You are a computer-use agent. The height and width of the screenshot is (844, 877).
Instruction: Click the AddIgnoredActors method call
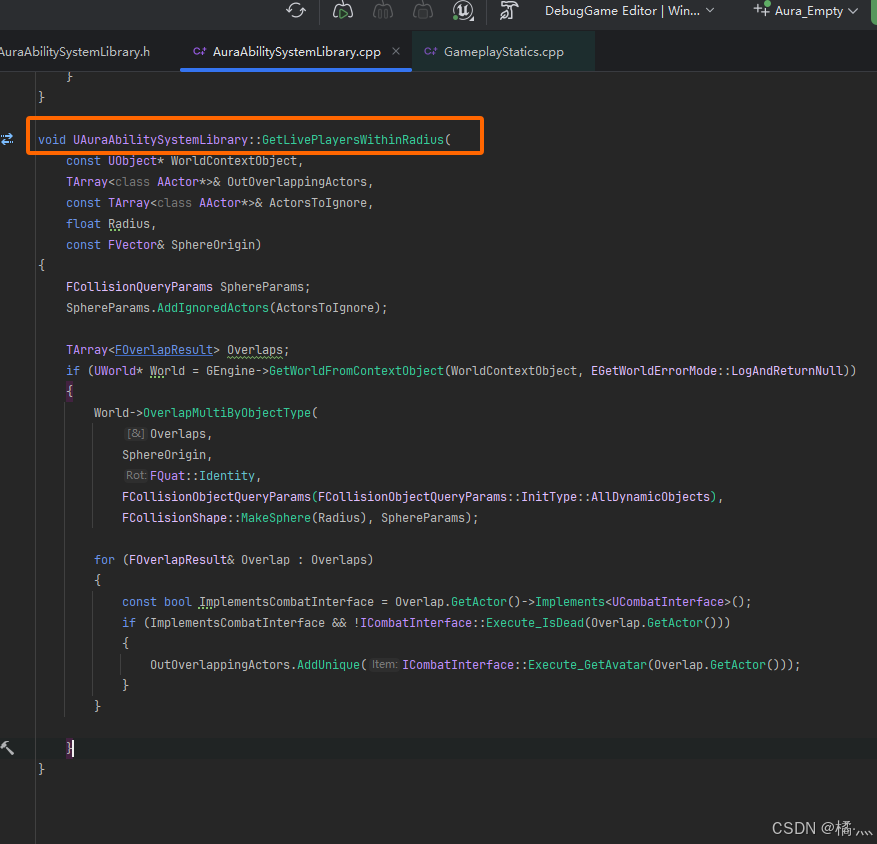[x=213, y=308]
